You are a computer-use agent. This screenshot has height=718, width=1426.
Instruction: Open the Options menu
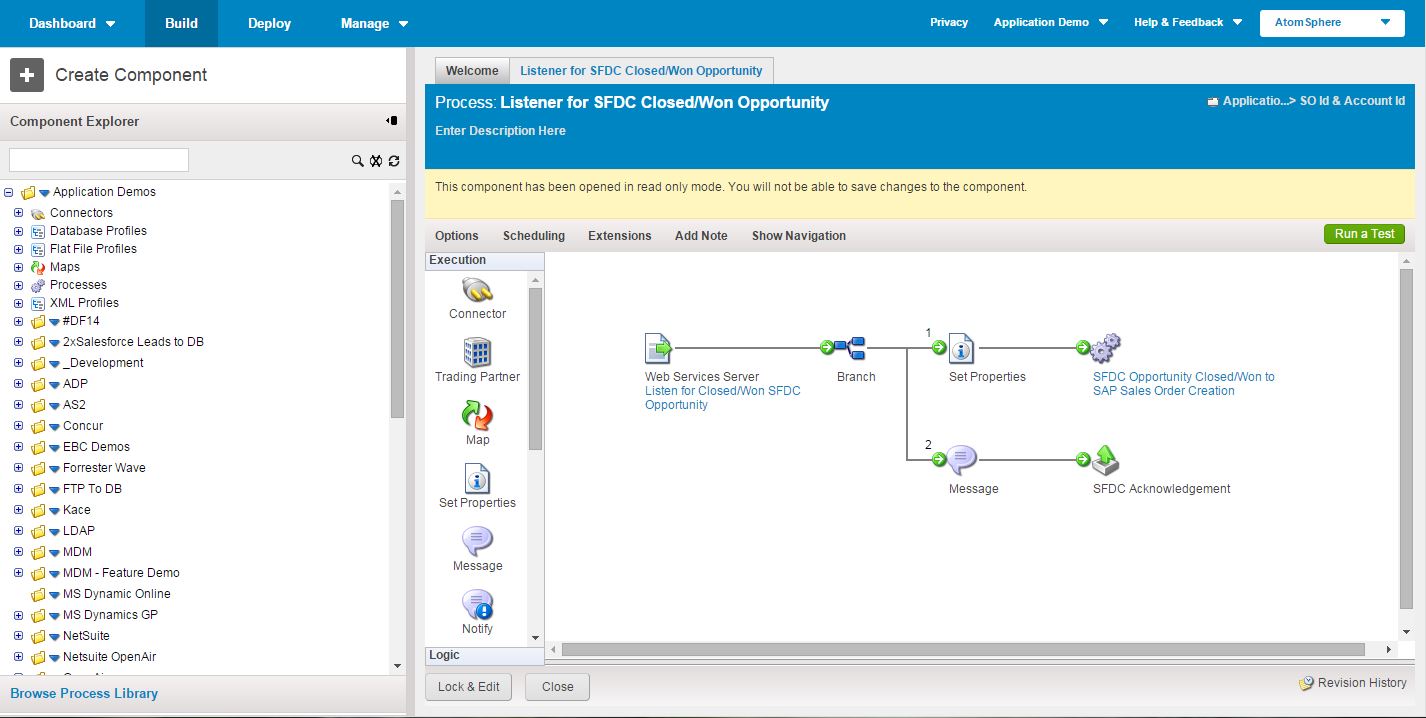coord(457,236)
